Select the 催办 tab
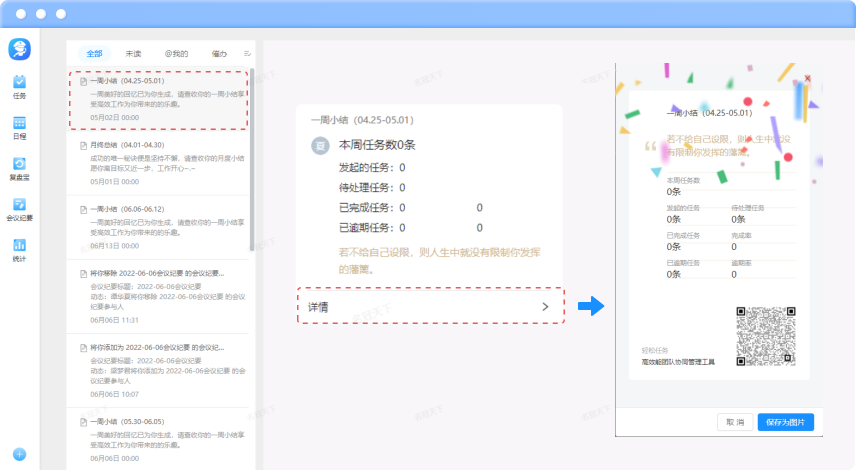 point(219,53)
